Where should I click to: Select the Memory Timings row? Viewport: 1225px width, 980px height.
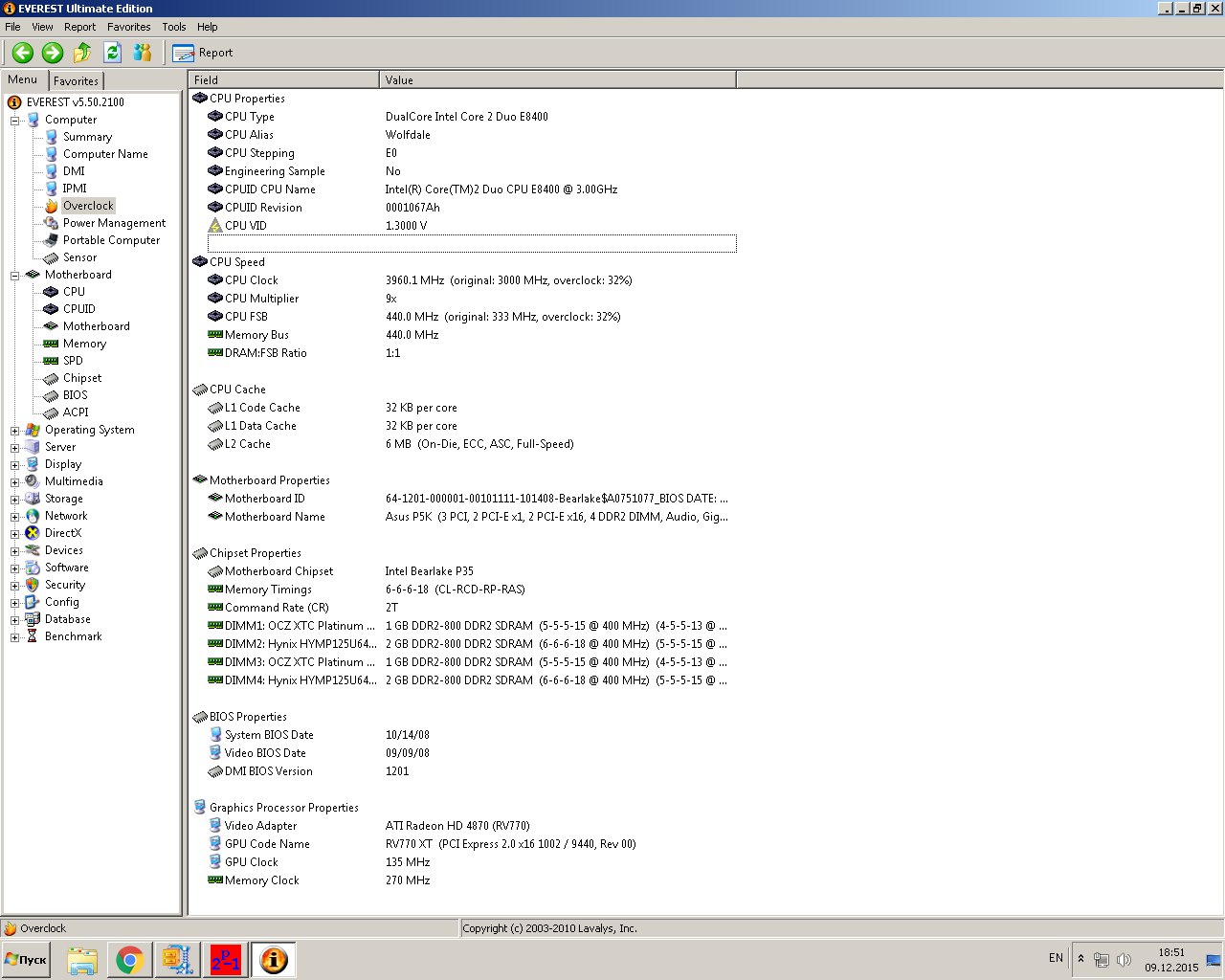[x=471, y=590]
